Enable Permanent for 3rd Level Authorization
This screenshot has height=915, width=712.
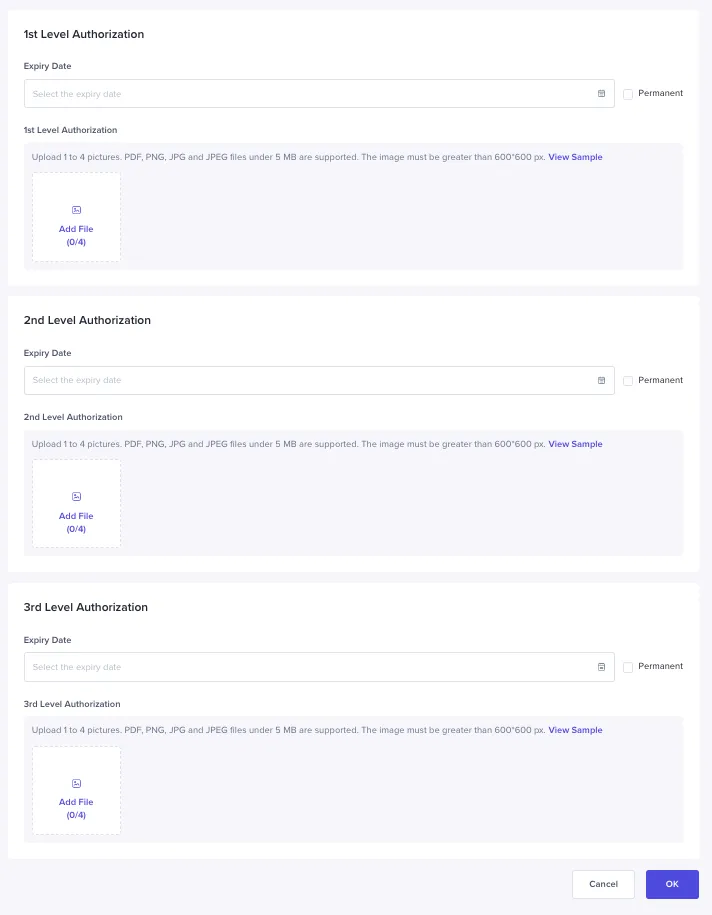(628, 667)
